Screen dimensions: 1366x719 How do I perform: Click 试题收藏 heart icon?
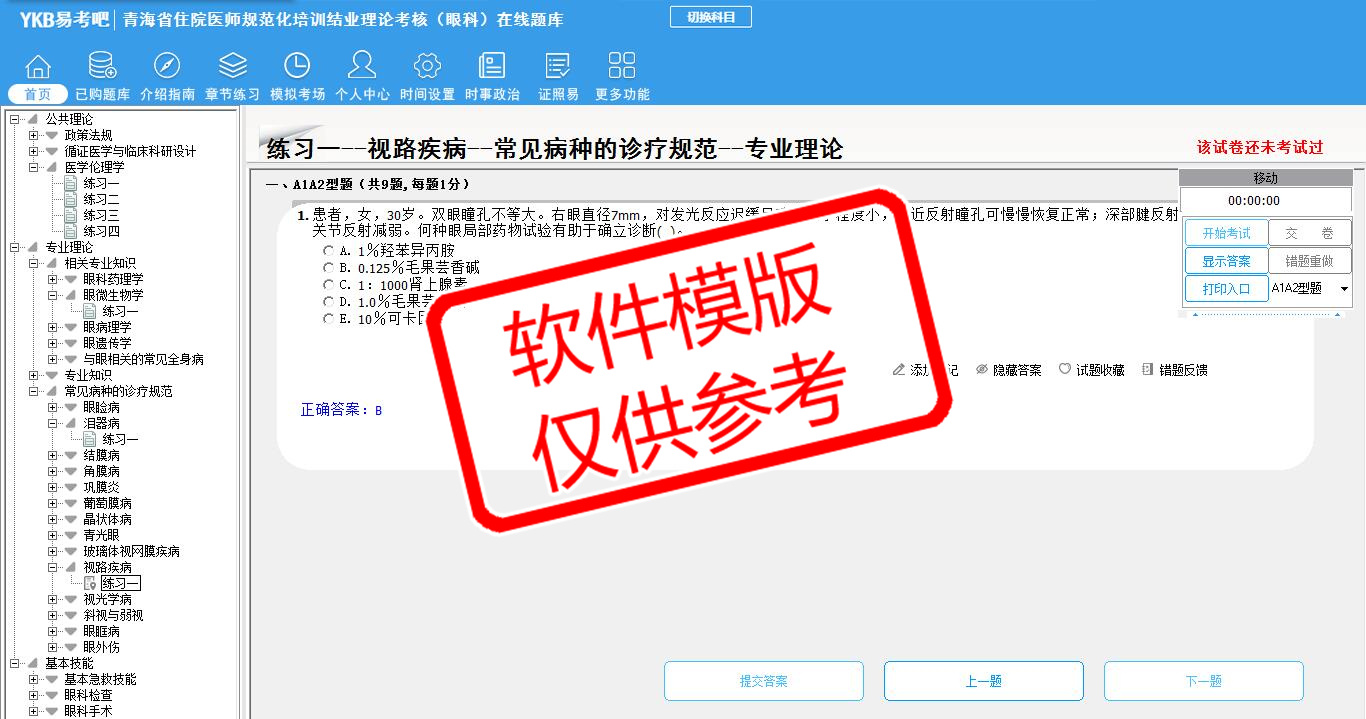1065,370
